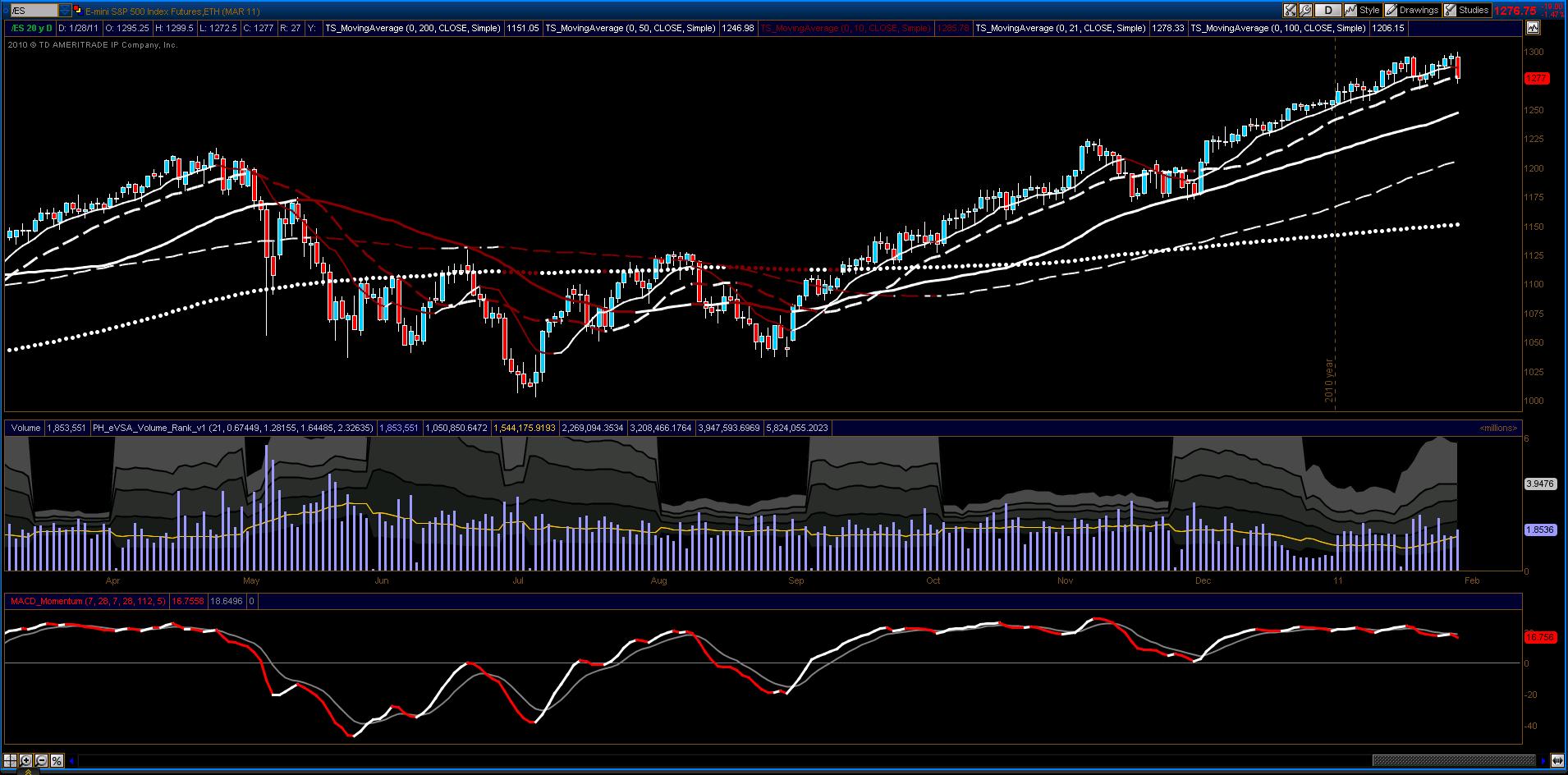This screenshot has height=775, width=1568.
Task: Select the Volume study label
Action: [x=25, y=428]
